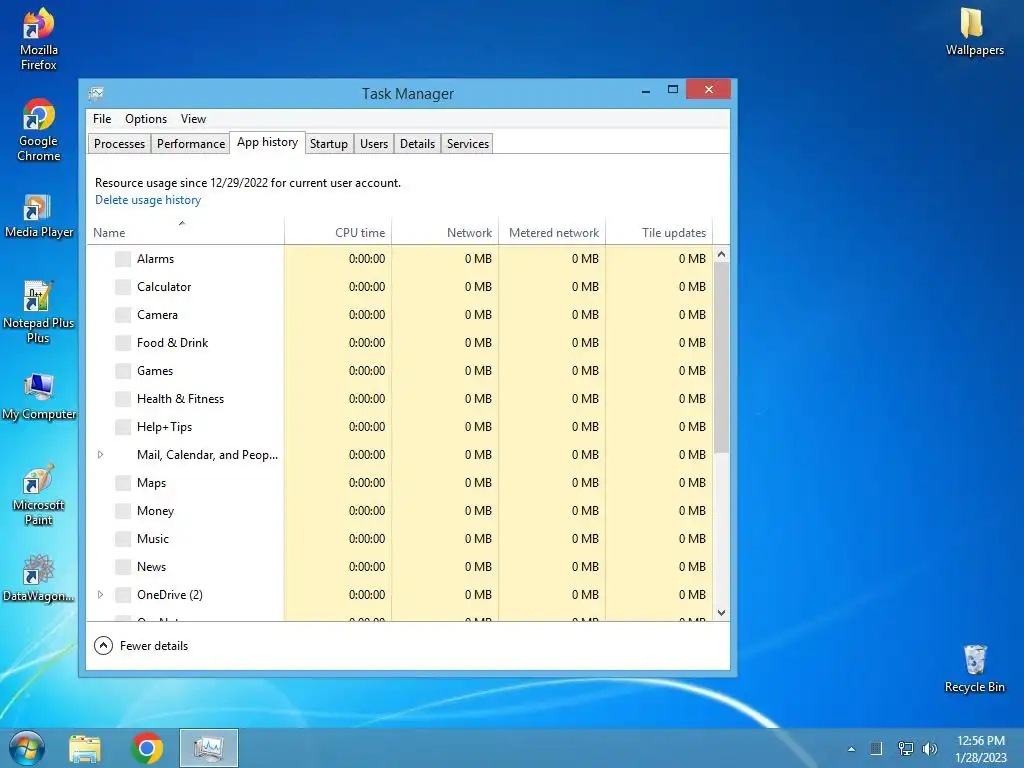Open DataWagon desktop shortcut
Viewport: 1024px width, 768px height.
tap(39, 579)
